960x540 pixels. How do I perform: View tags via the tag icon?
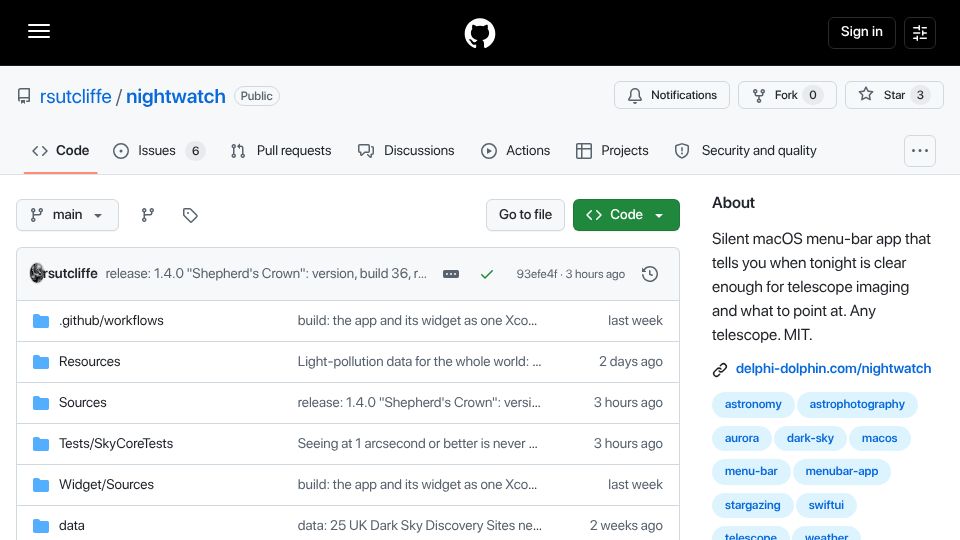point(190,215)
